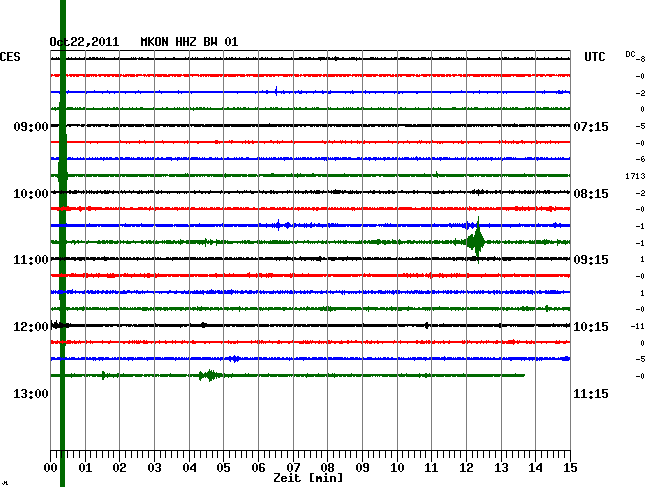Select minute 02 on the time axis
Screen dimensions: 650x494
[119, 468]
